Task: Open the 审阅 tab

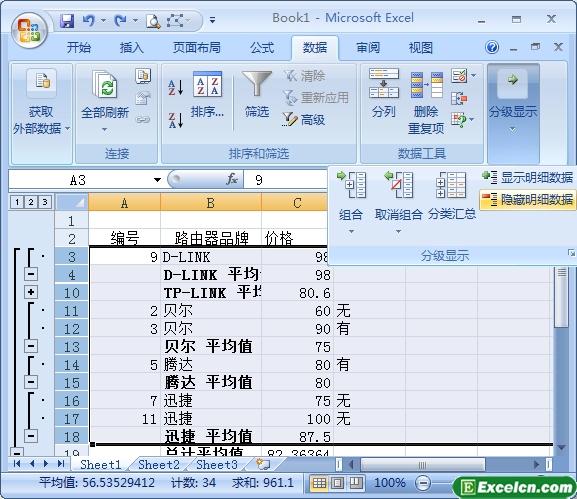Action: (368, 48)
